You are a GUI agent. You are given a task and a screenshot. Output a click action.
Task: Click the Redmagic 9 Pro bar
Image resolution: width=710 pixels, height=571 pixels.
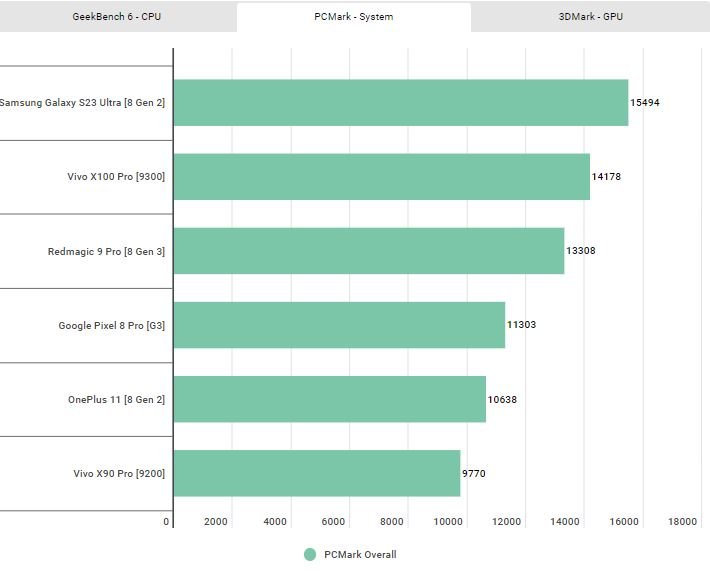pyautogui.click(x=368, y=251)
